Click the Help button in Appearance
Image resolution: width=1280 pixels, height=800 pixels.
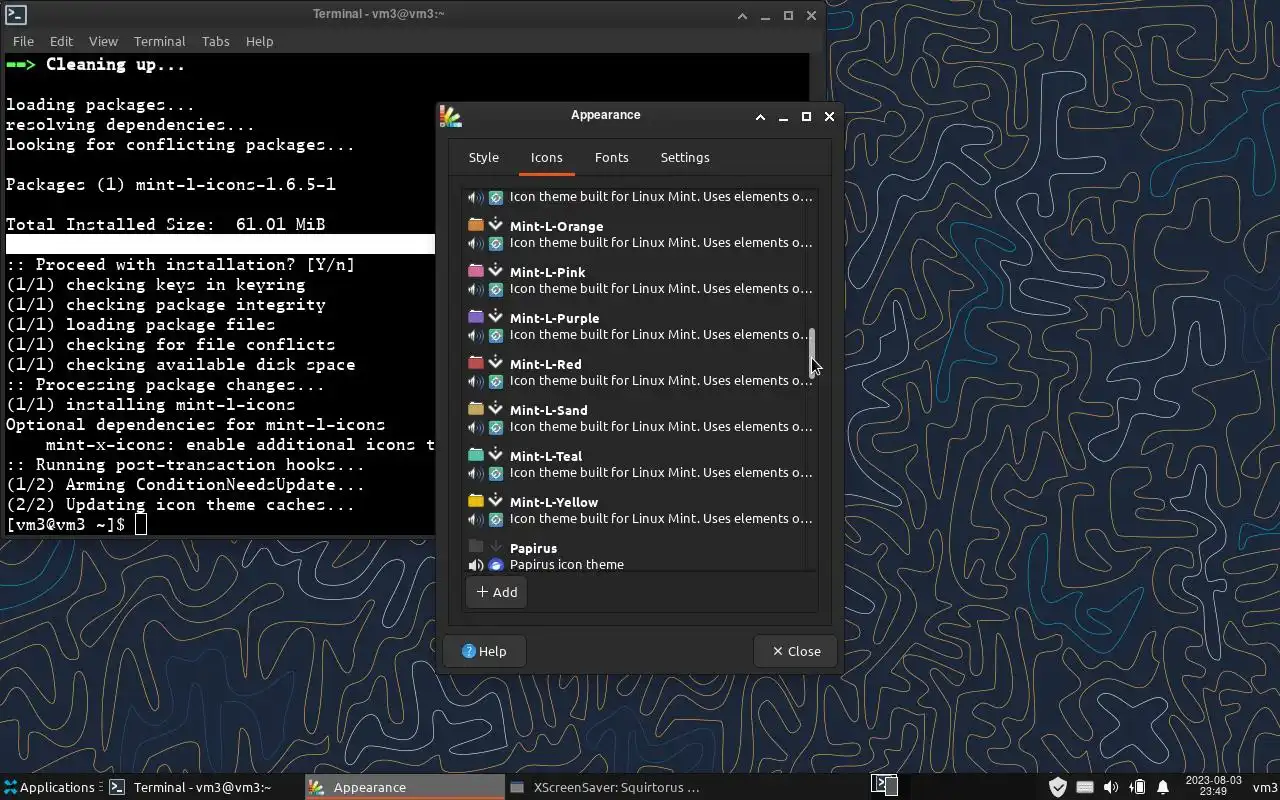[x=485, y=651]
